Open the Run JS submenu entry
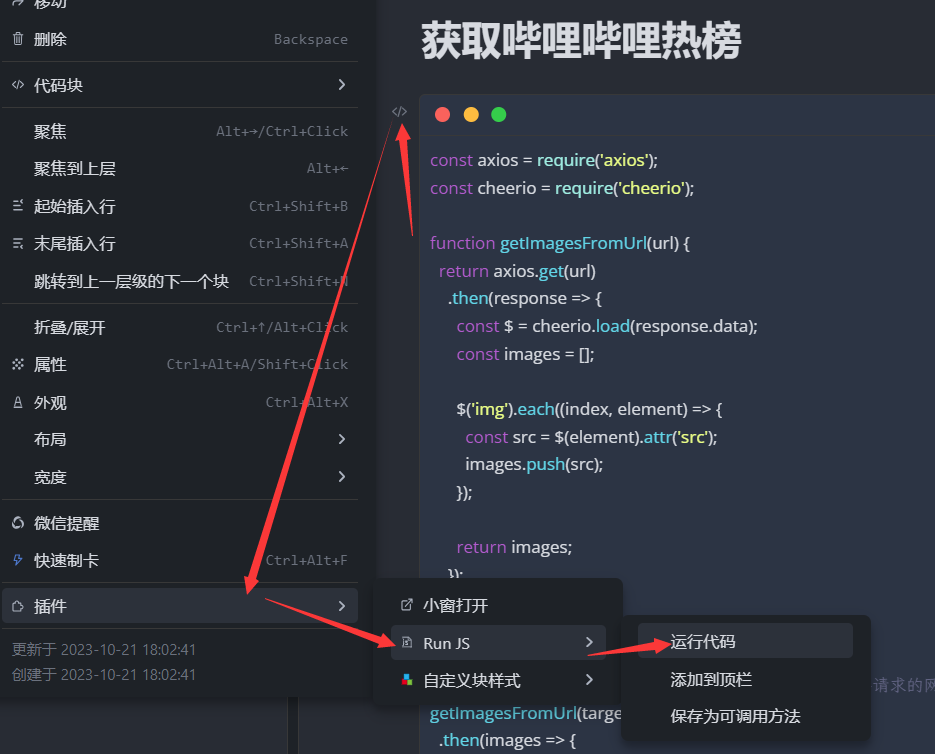This screenshot has width=935, height=754. 498,642
